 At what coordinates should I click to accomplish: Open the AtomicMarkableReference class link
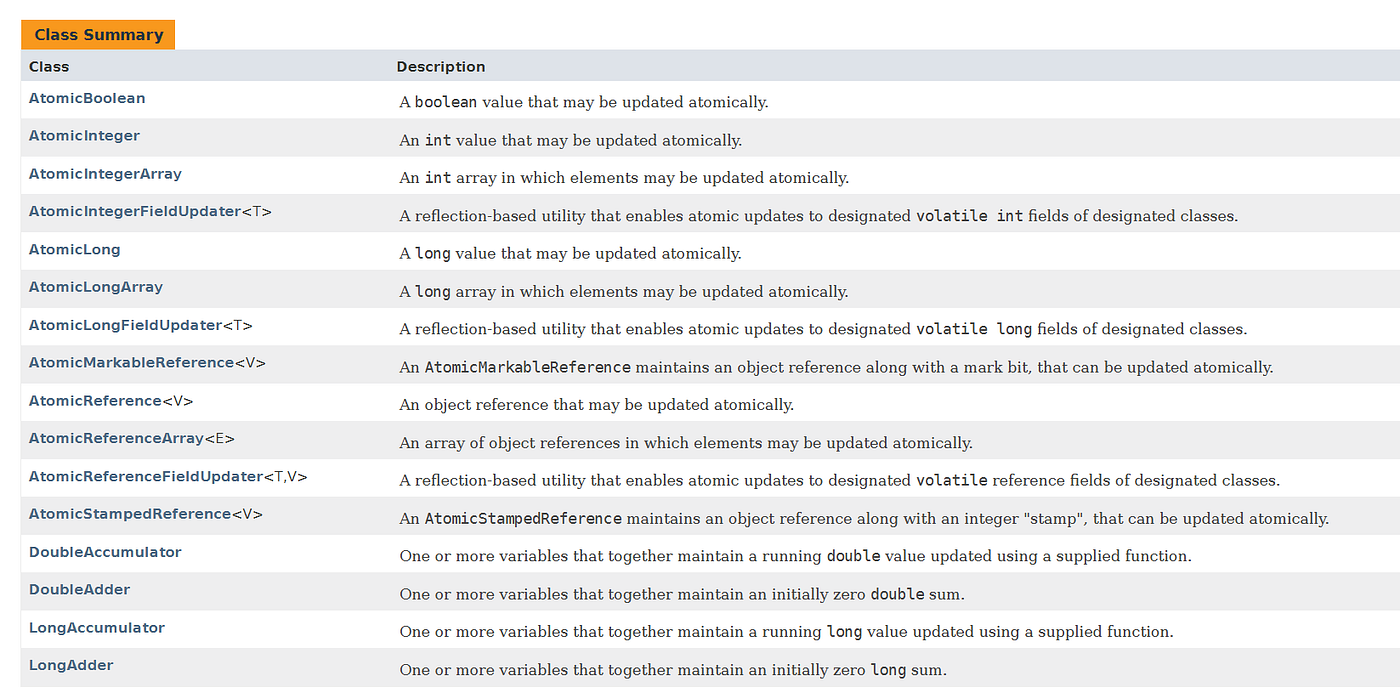coord(131,363)
